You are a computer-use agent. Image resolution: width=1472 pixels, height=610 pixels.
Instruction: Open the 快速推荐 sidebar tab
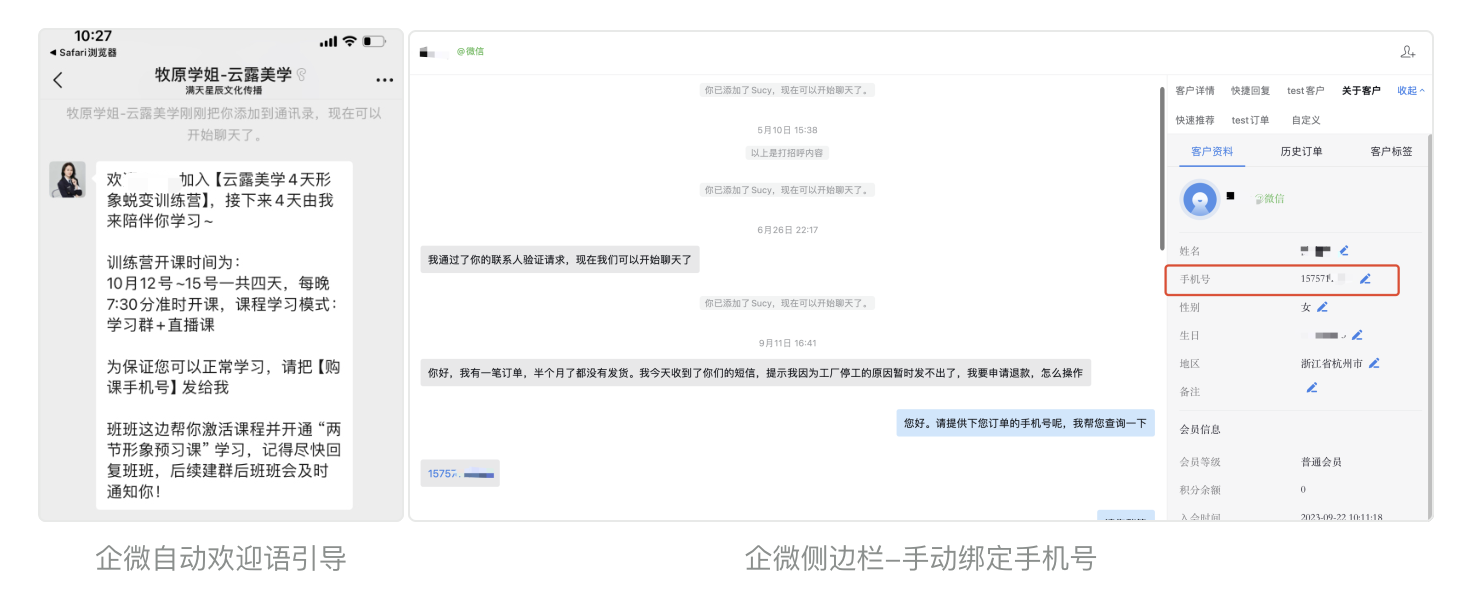[x=1195, y=120]
